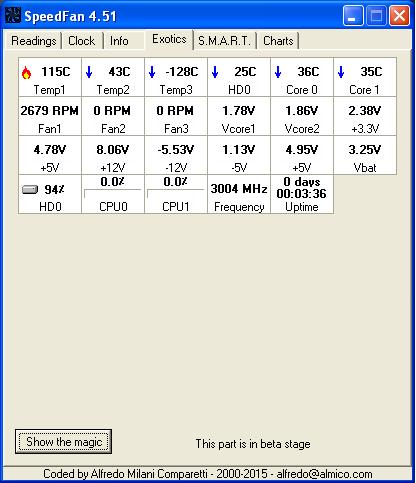
Task: Open the Charts tab
Action: (x=278, y=41)
